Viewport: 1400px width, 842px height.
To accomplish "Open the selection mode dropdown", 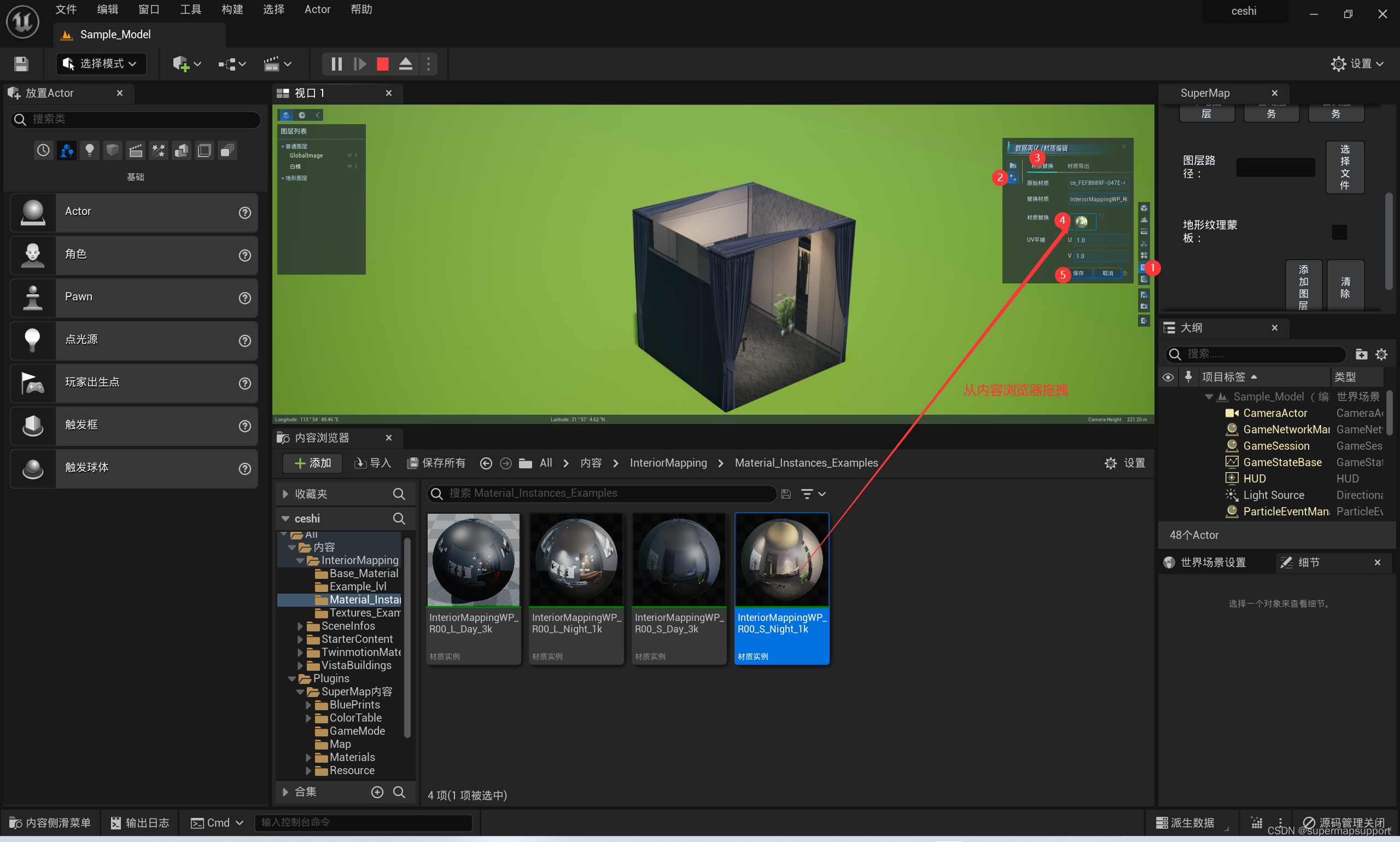I will (102, 63).
